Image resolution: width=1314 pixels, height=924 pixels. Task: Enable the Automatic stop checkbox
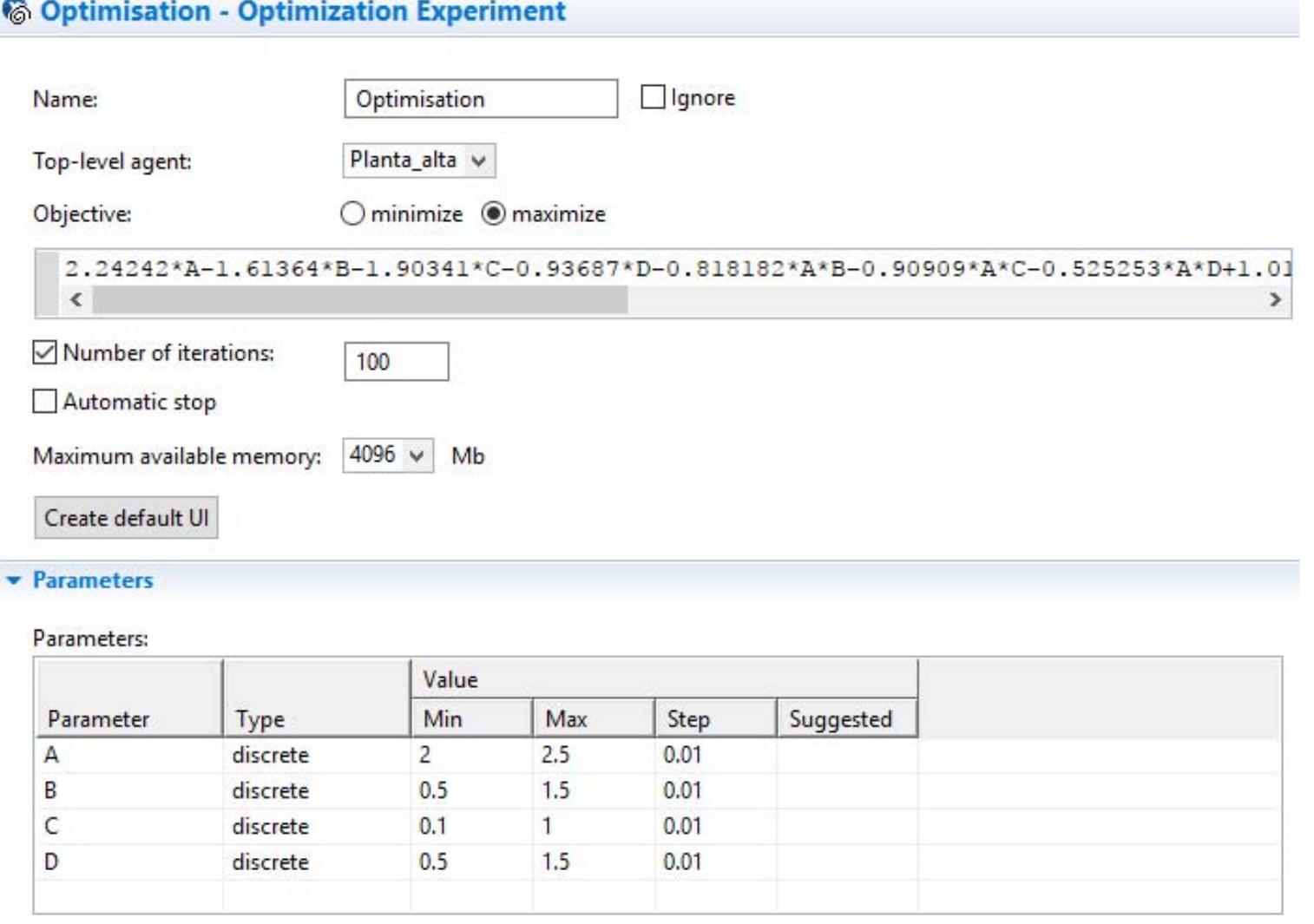click(x=45, y=402)
